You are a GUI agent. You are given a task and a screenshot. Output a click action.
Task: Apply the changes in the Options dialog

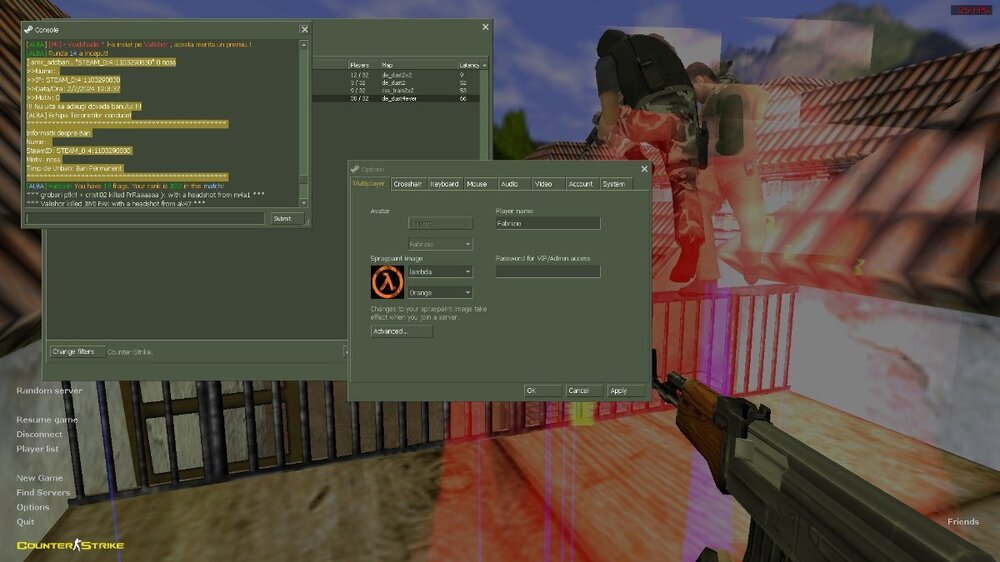pos(620,391)
